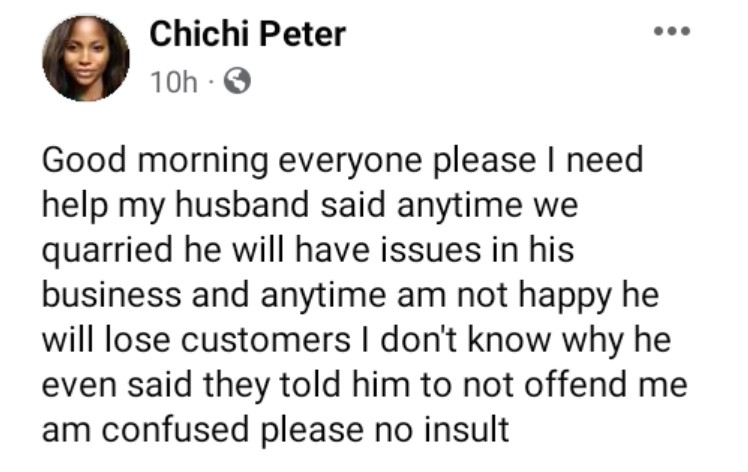The image size is (748, 472).
Task: Click the word "offend" in the post
Action: click(575, 384)
